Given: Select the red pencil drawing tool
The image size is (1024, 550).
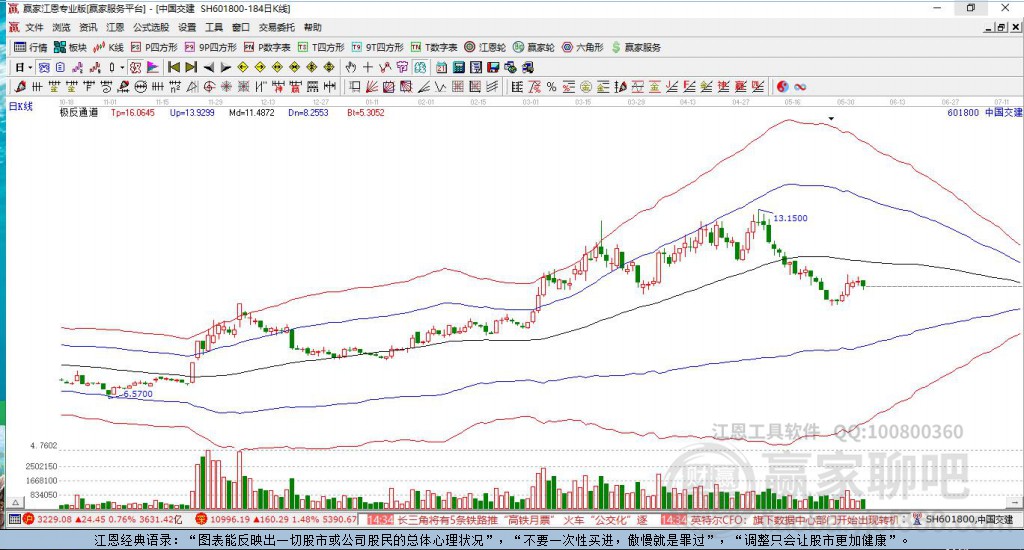Looking at the screenshot, I should click(20, 87).
